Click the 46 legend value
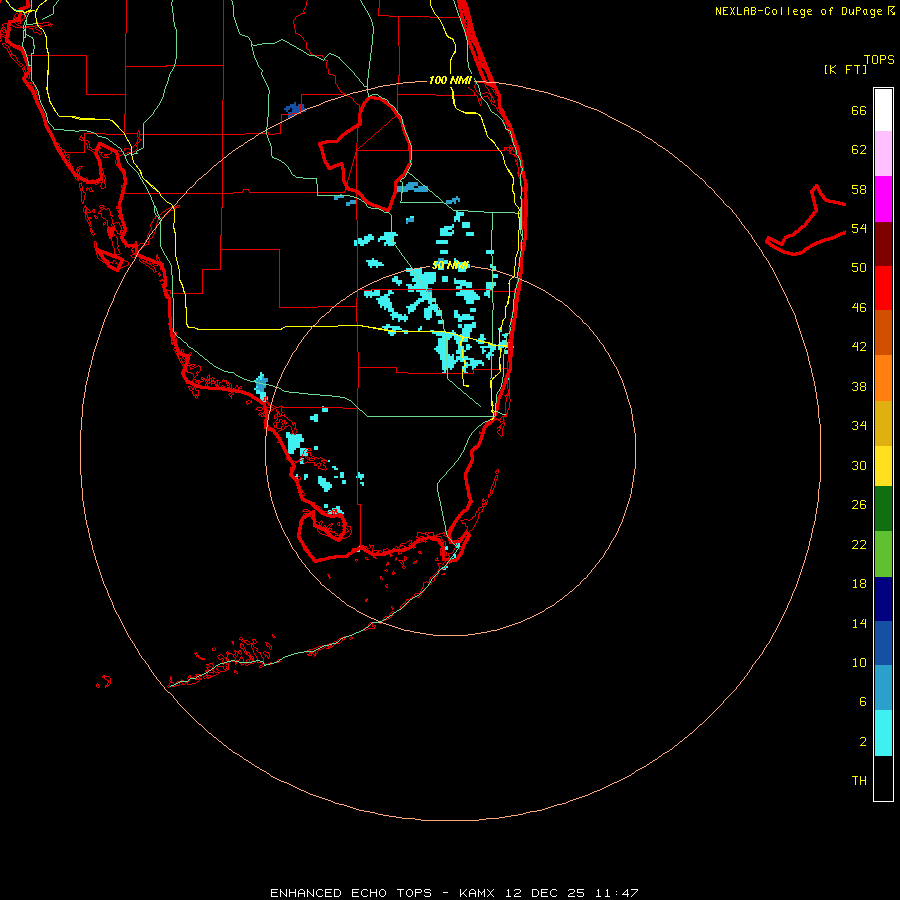The image size is (900, 900). tap(859, 308)
